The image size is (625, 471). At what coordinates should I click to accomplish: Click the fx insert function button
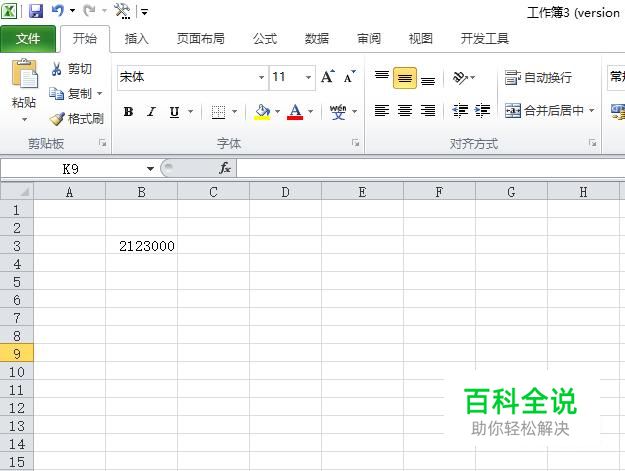[x=225, y=168]
